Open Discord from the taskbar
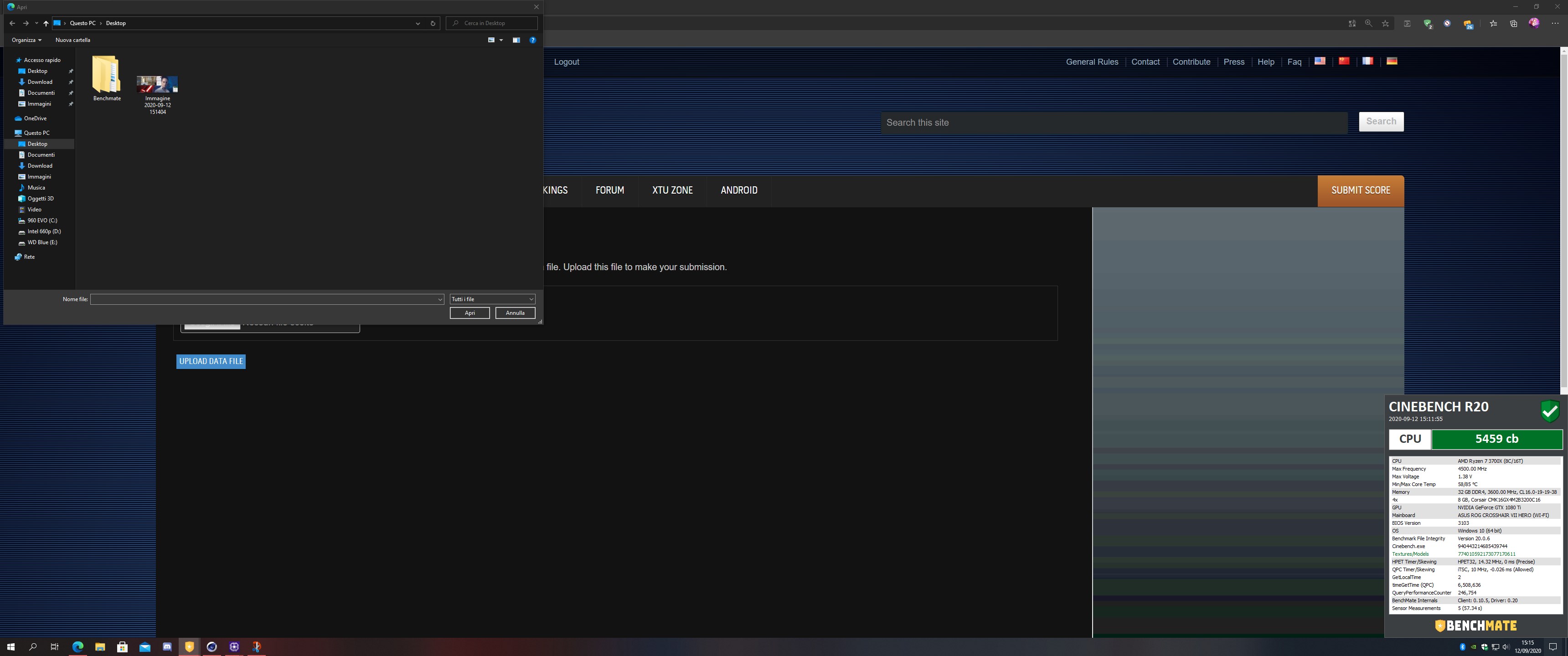The image size is (1568, 656). 167,647
